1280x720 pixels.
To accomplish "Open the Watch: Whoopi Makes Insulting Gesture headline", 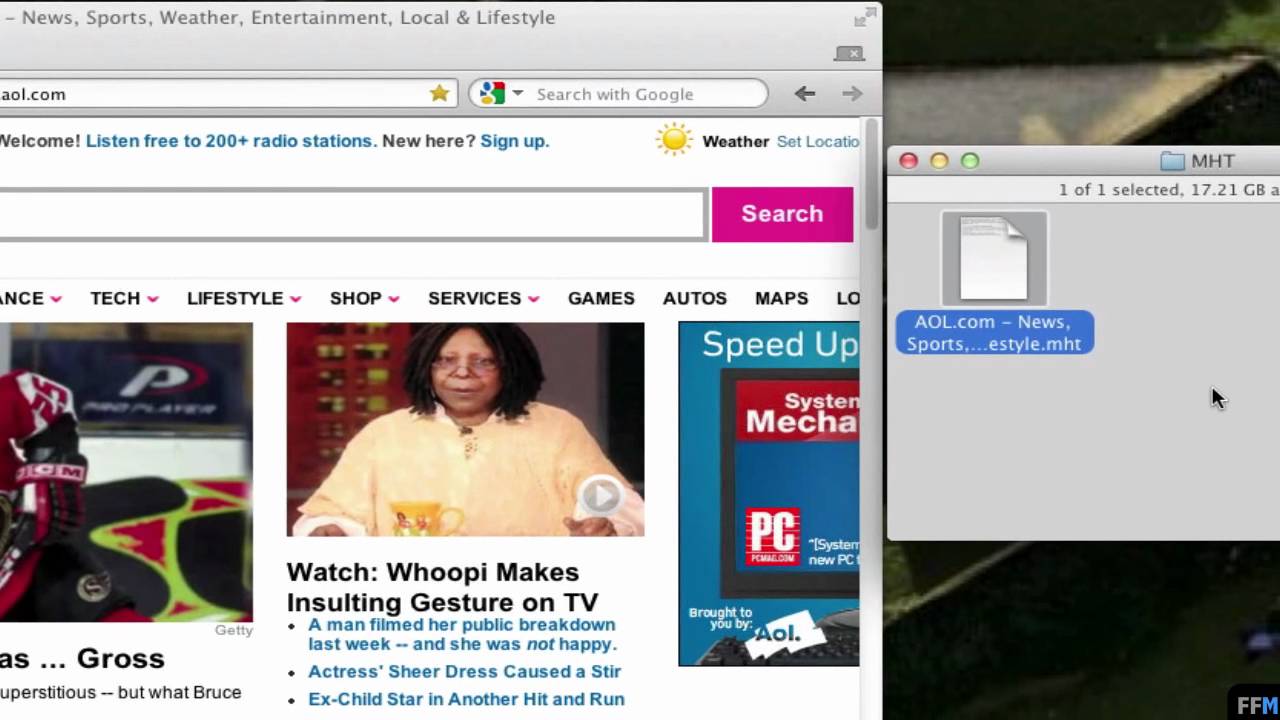I will [x=442, y=587].
